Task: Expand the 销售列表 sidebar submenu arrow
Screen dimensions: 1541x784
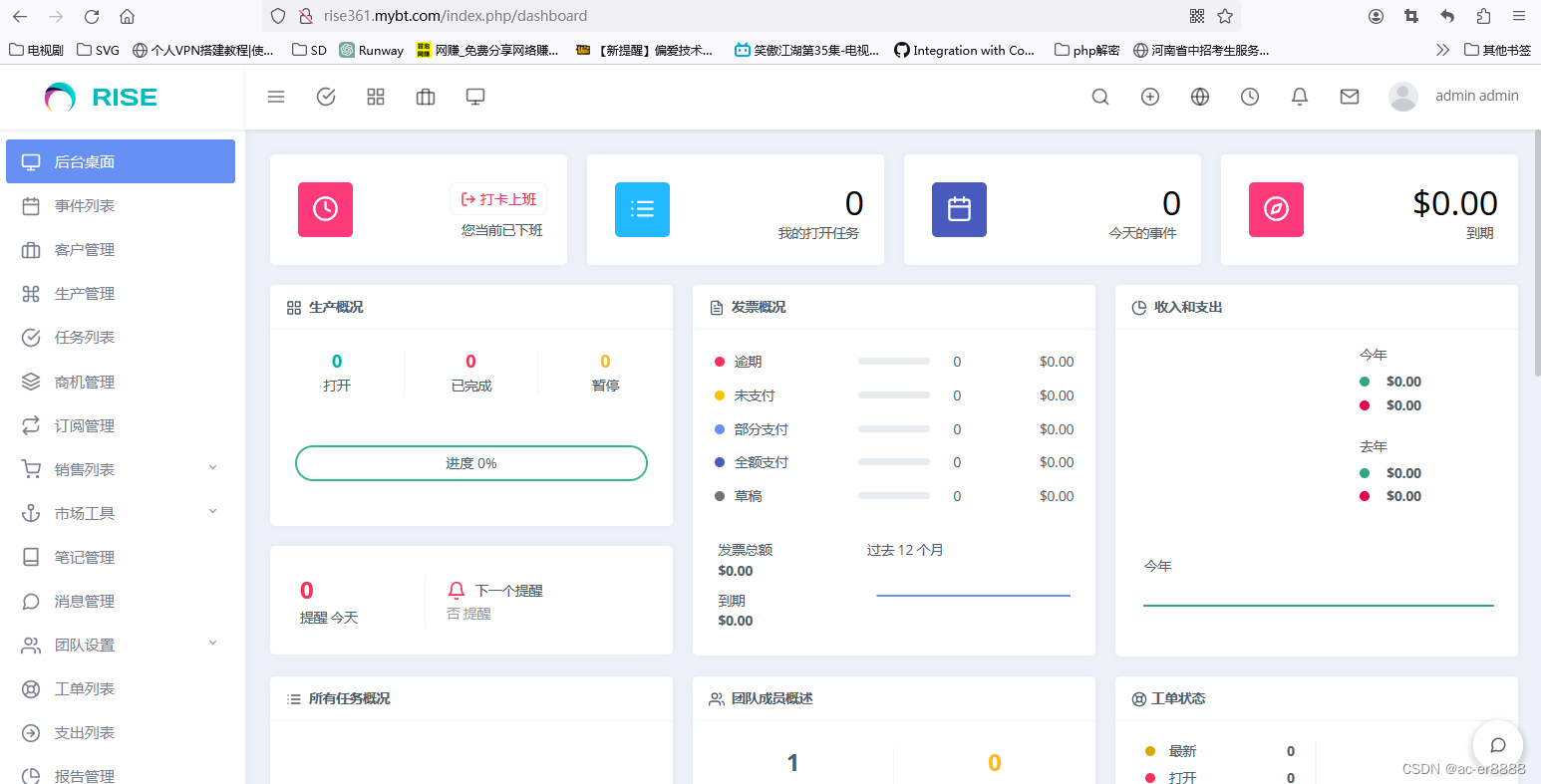Action: coord(212,468)
